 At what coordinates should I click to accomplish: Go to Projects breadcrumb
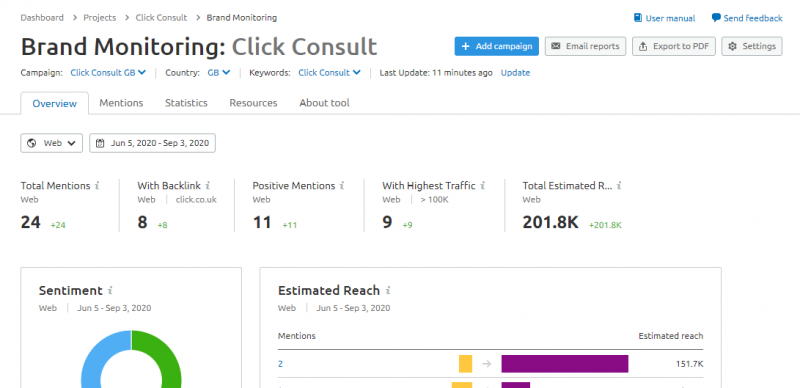point(99,18)
